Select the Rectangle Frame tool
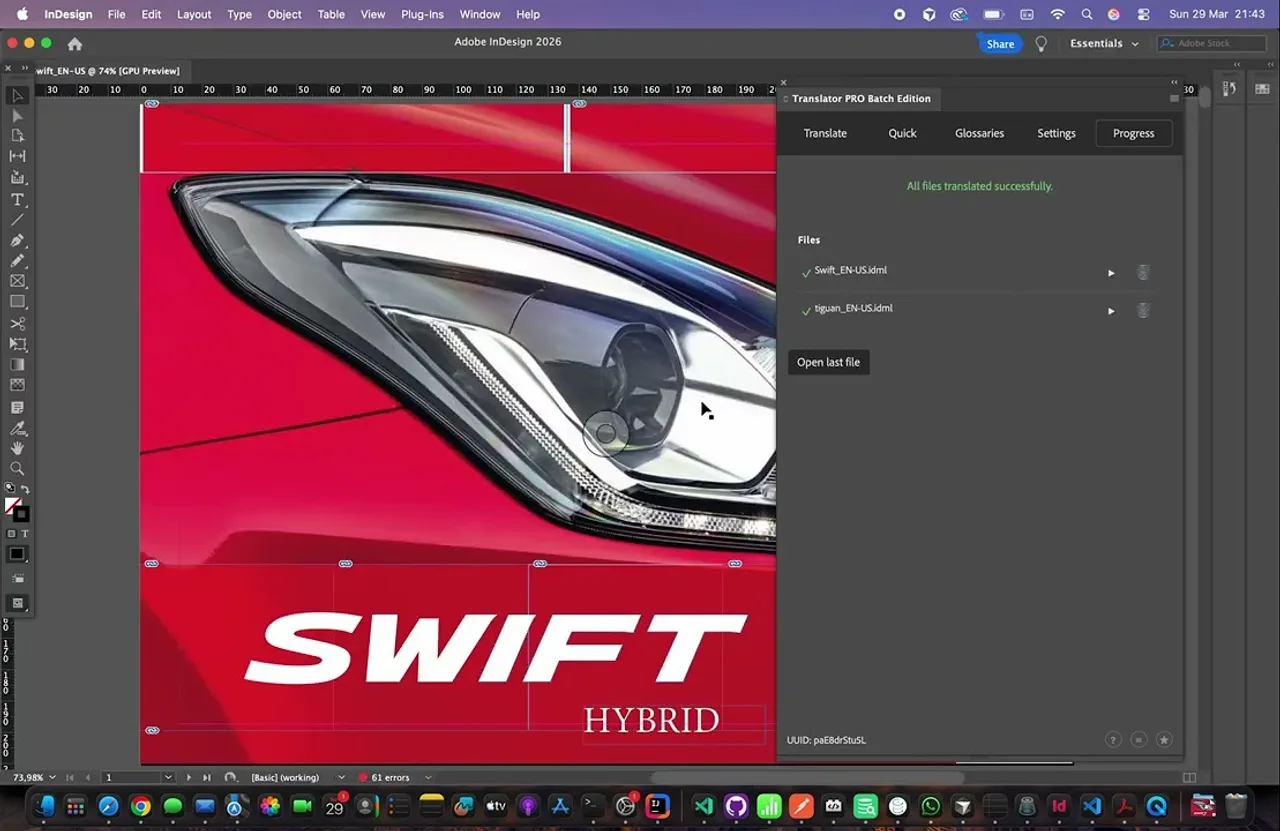The width and height of the screenshot is (1280, 831). 17,281
